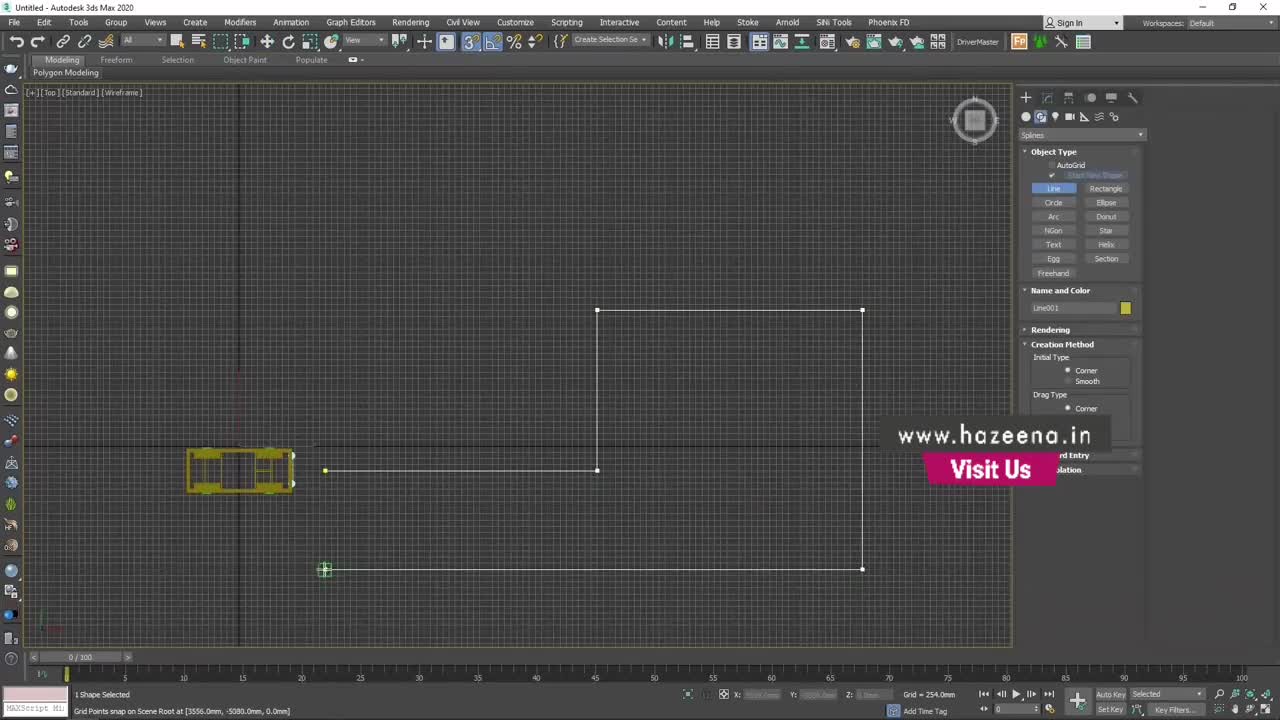Open the View reference coordinate dropdown
Screen dimensions: 1280x720
click(365, 40)
